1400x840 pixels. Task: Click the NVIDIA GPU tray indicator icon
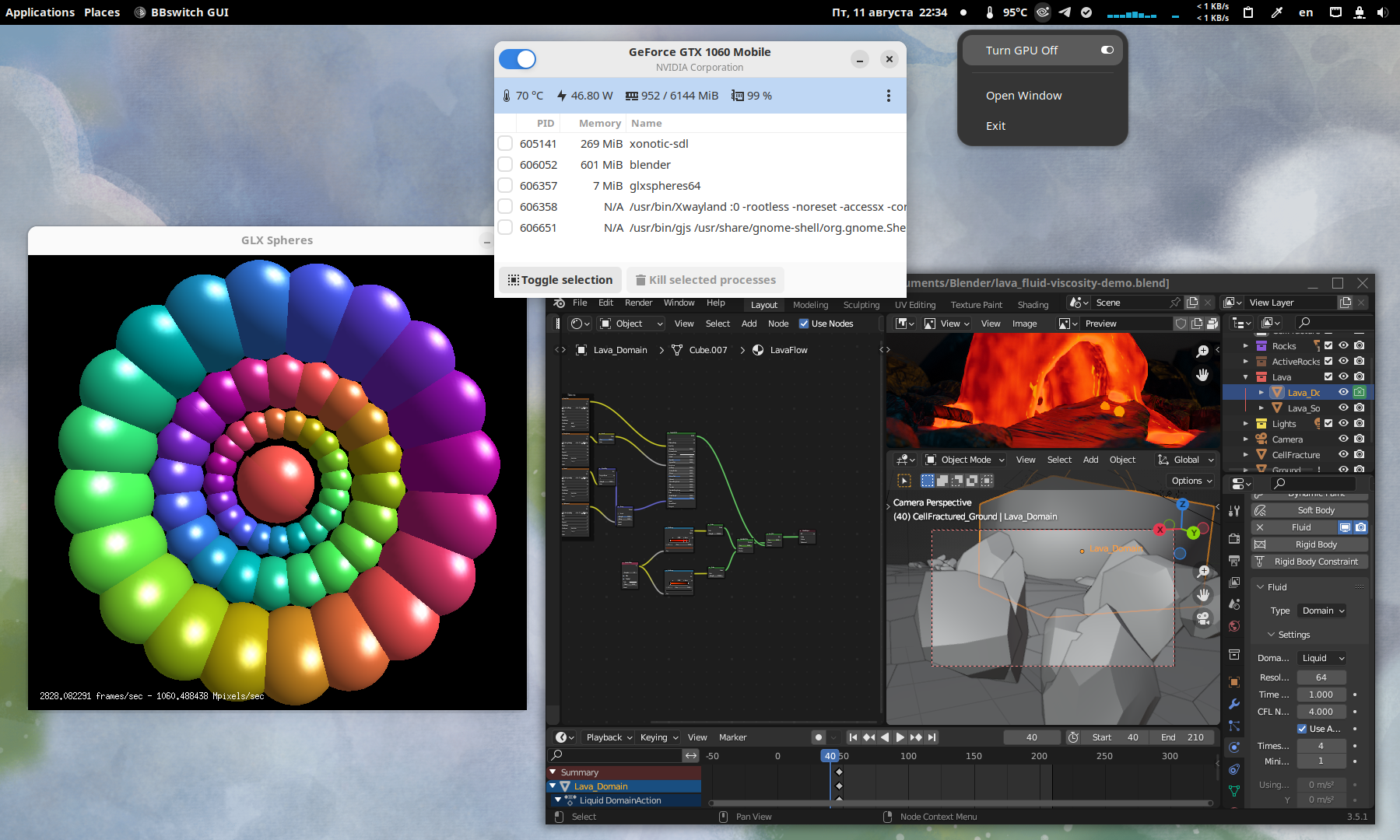point(1043,12)
